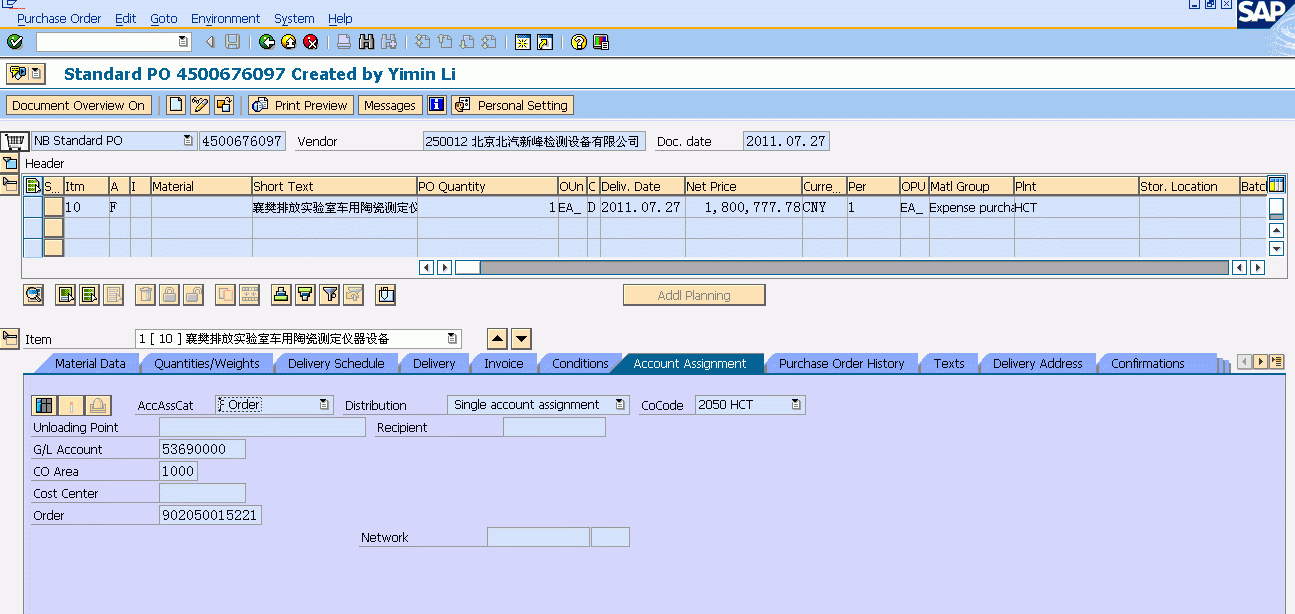Click the select all items icon in table header
This screenshot has height=614, width=1295.
coord(33,186)
